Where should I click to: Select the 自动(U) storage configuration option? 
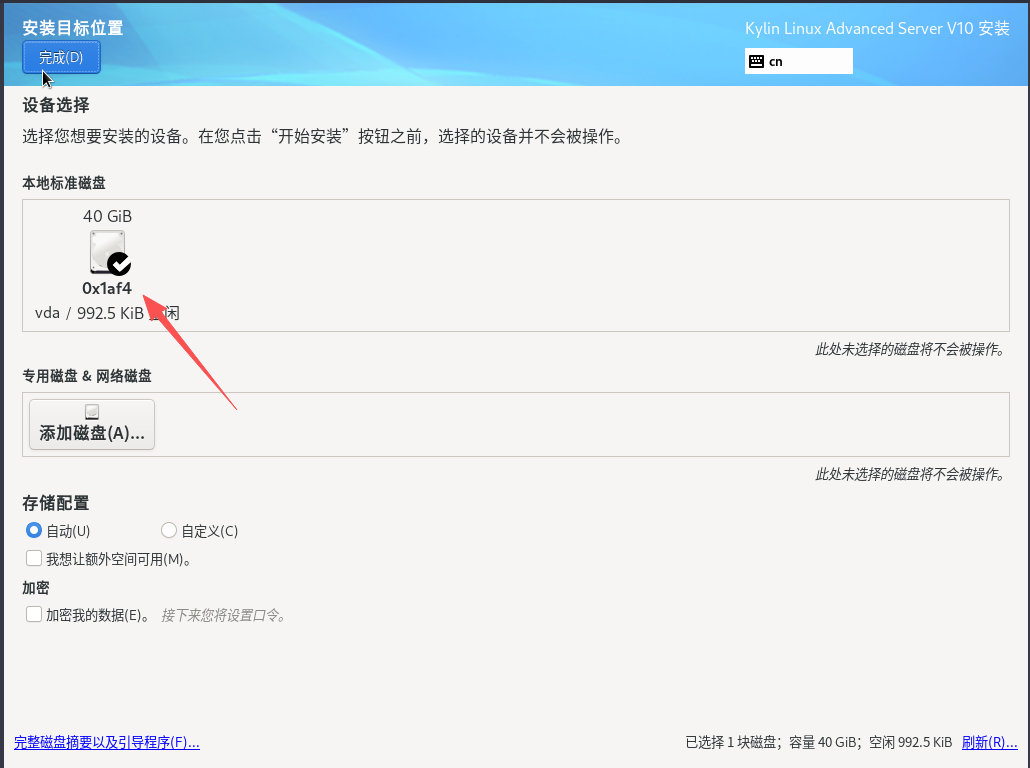(x=33, y=530)
